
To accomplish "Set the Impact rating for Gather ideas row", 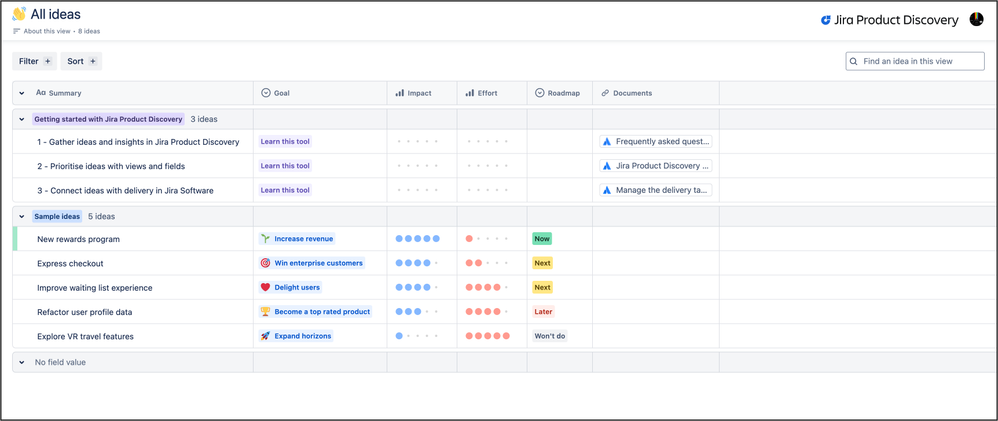I will click(x=418, y=142).
